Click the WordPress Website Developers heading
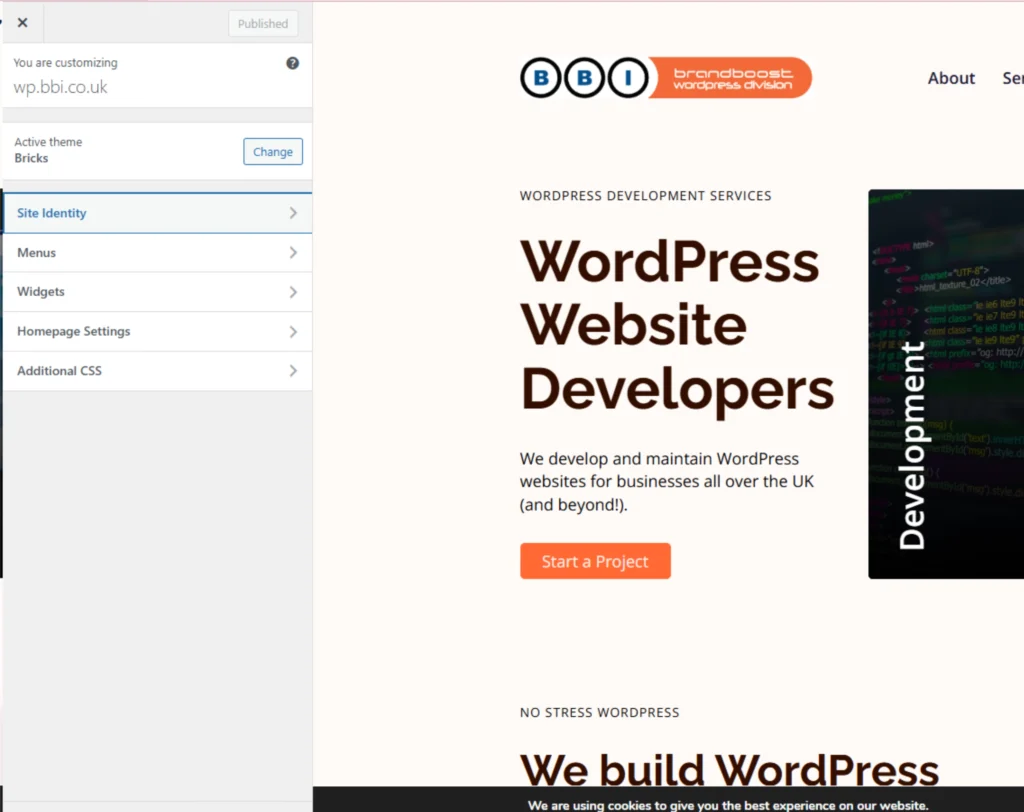Viewport: 1024px width, 812px height. 675,324
